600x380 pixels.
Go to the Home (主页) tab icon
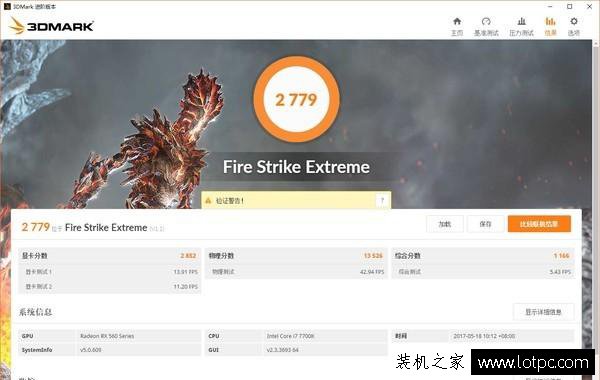tap(457, 21)
